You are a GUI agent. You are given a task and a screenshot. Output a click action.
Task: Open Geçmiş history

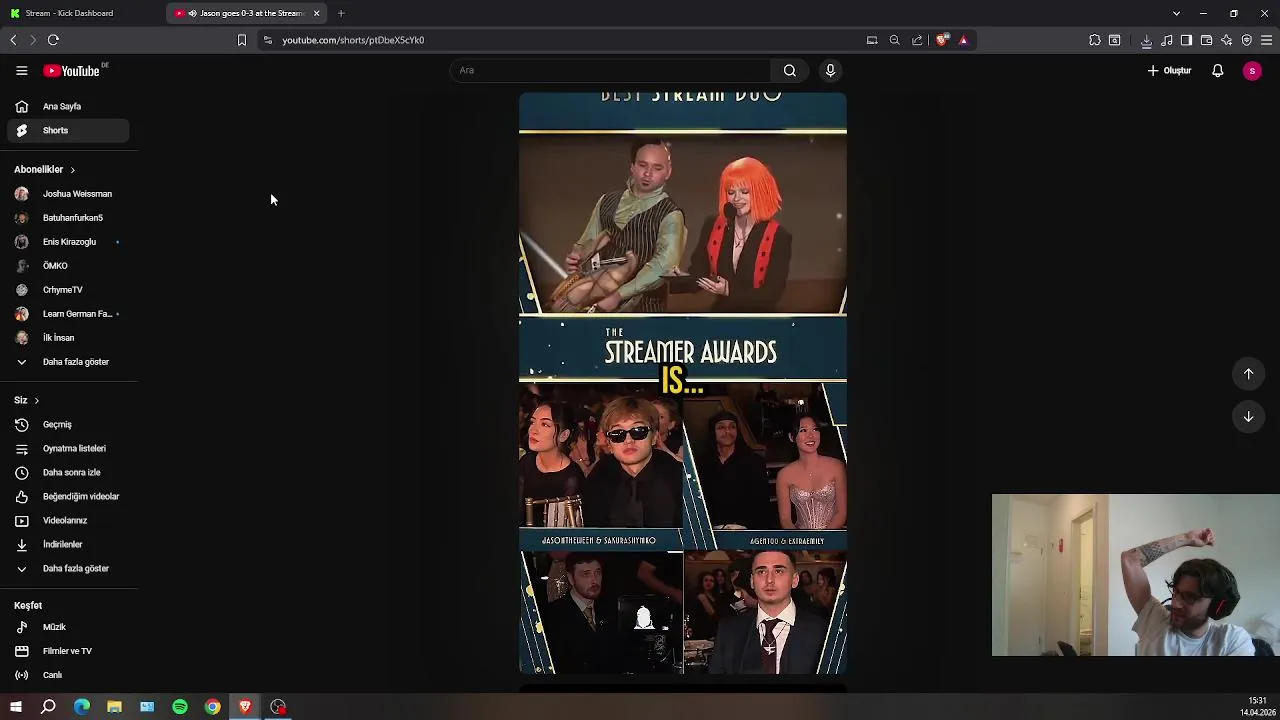point(68,424)
